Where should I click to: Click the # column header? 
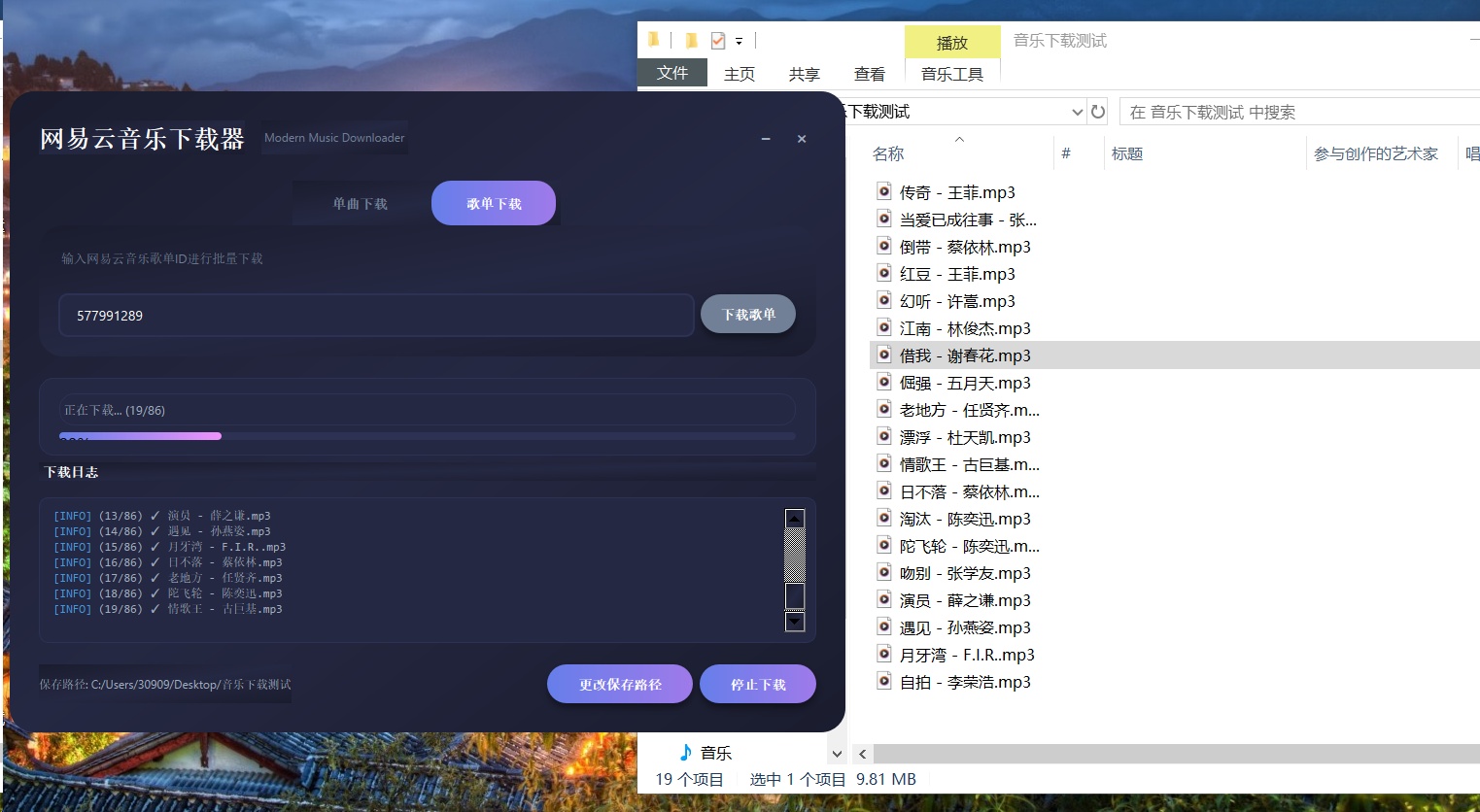point(1066,153)
